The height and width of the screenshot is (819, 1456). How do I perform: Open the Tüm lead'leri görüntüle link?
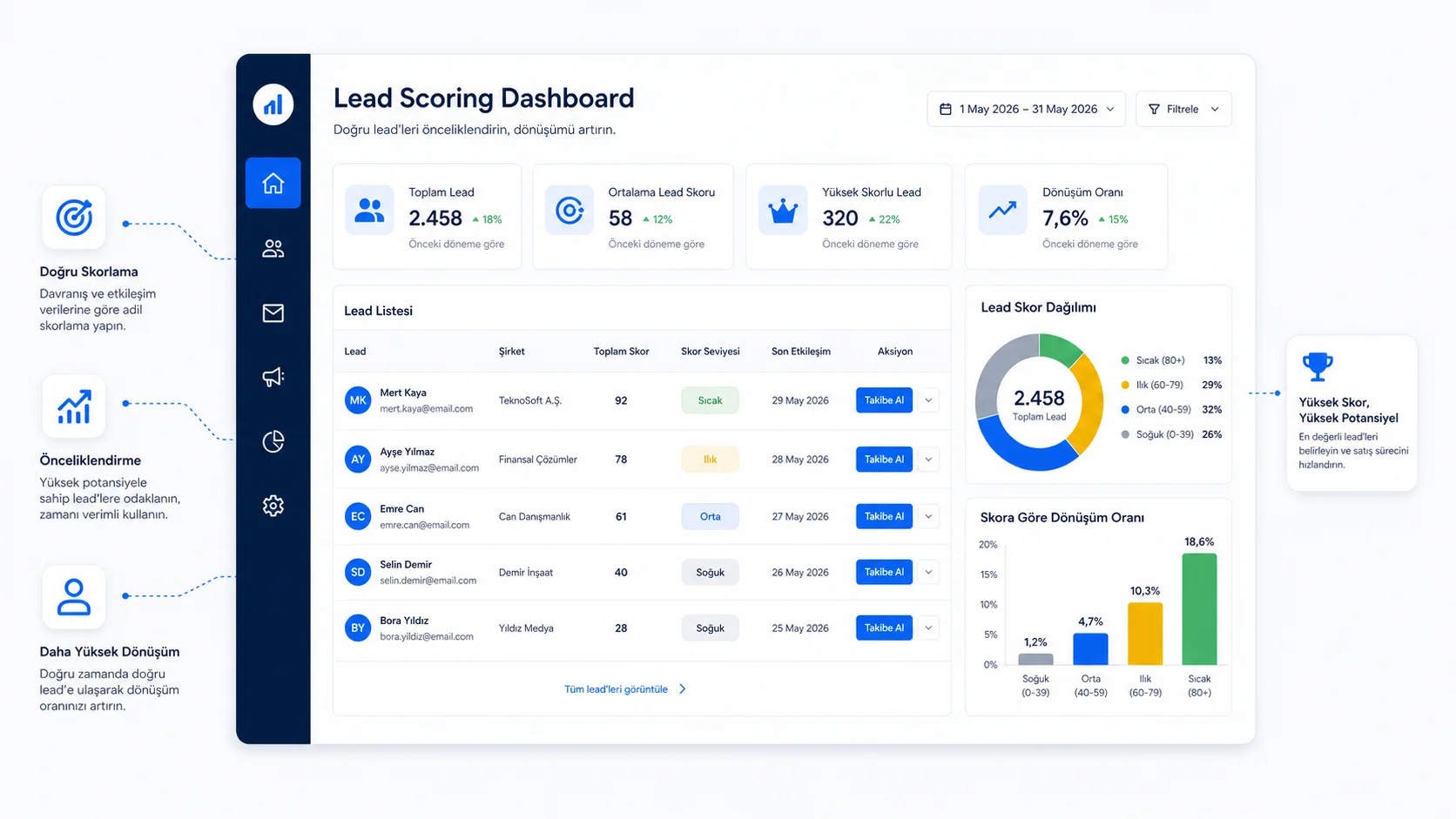[x=625, y=689]
